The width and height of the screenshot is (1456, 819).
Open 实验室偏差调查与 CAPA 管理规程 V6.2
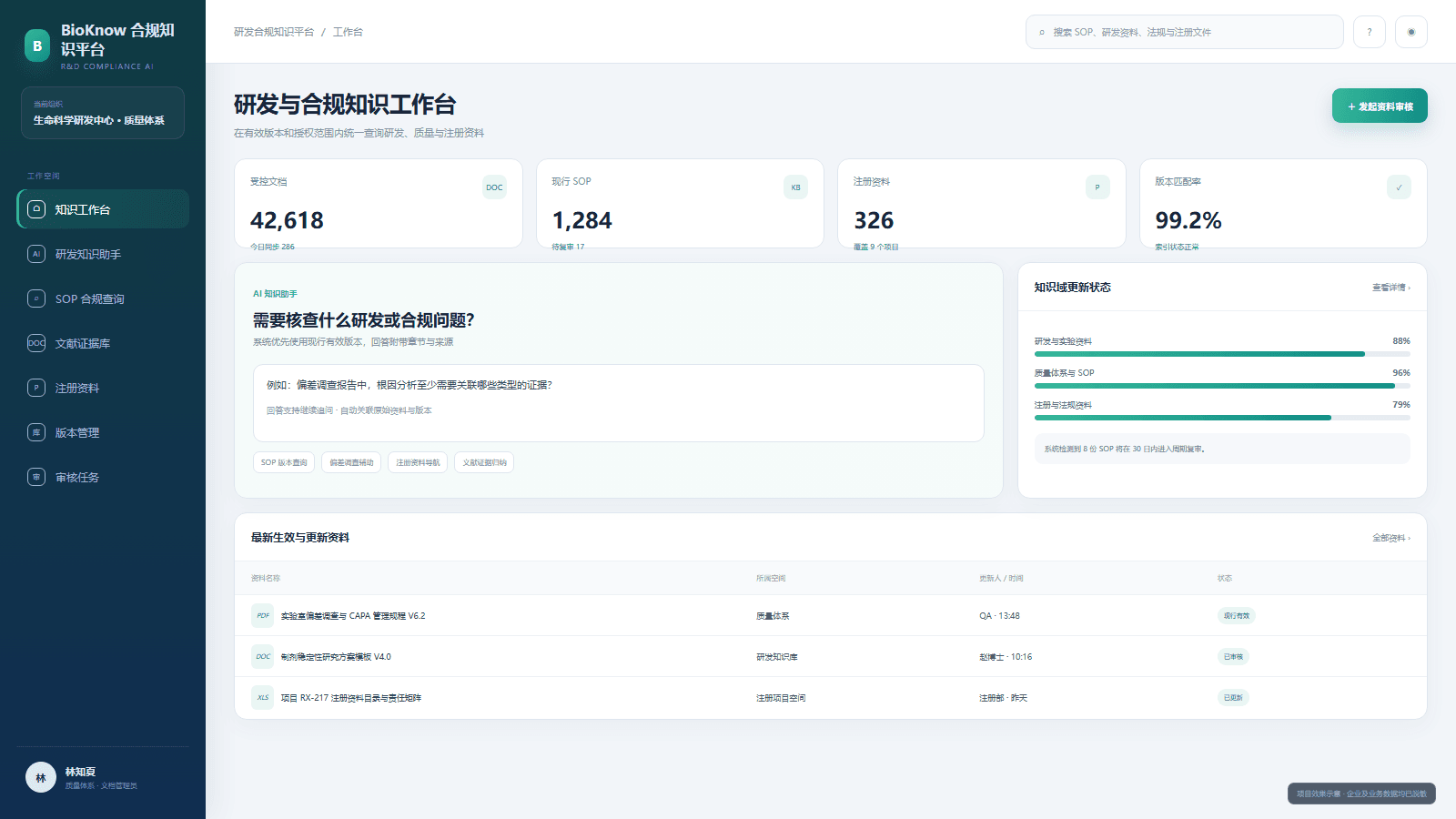pyautogui.click(x=353, y=616)
